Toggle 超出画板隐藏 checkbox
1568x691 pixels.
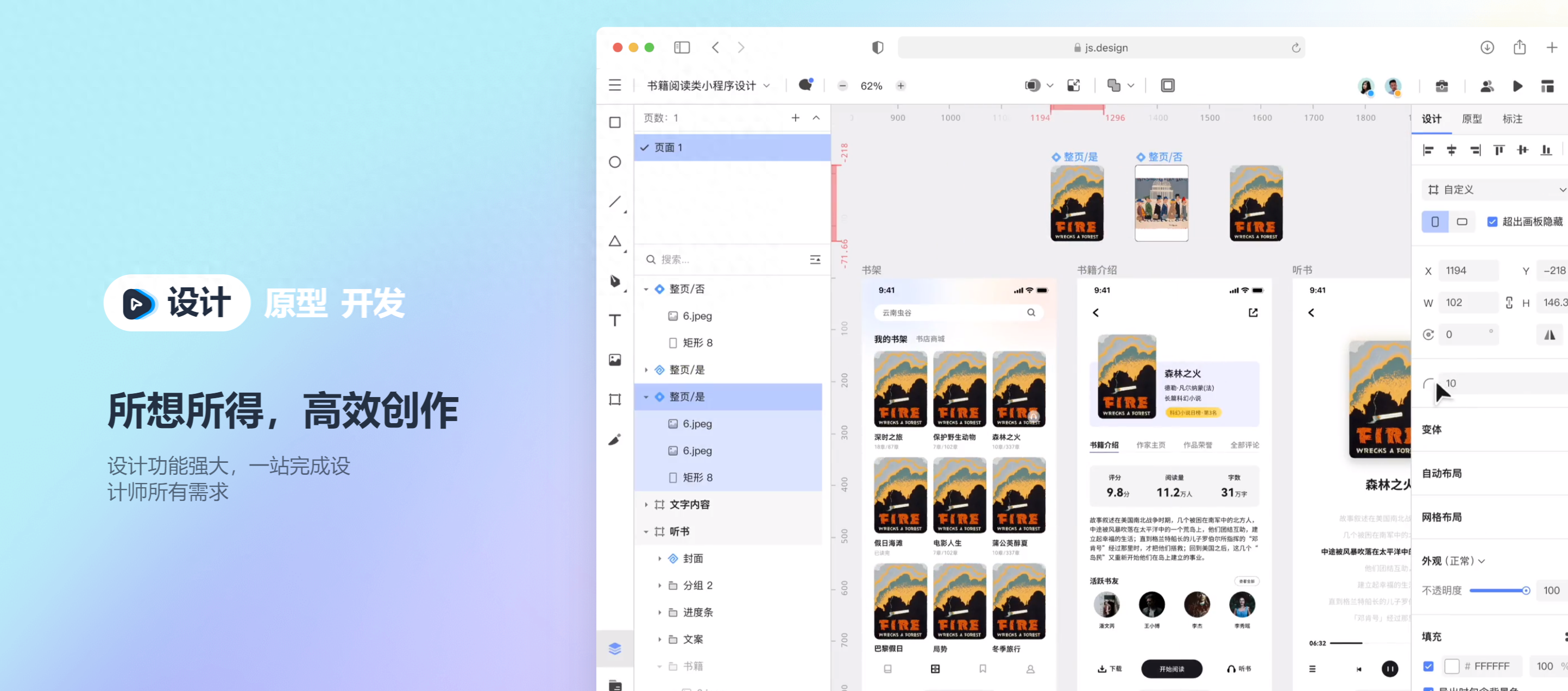point(1493,222)
